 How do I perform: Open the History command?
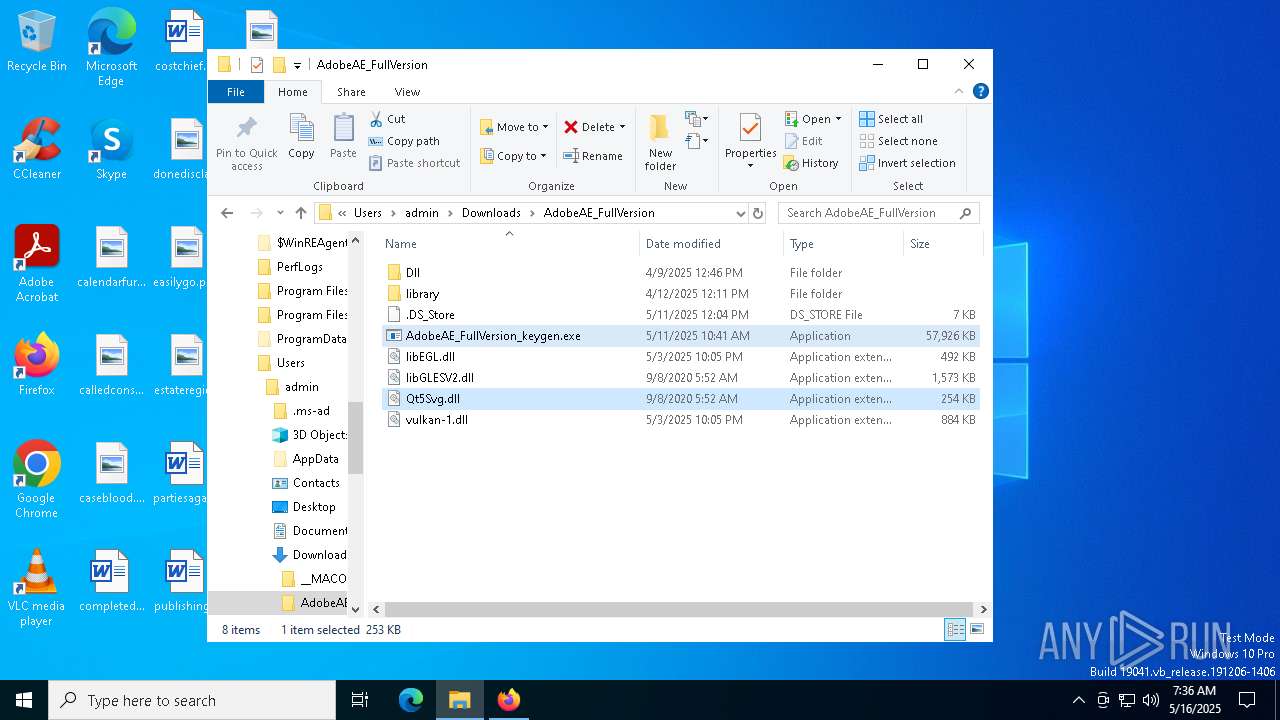coord(811,163)
